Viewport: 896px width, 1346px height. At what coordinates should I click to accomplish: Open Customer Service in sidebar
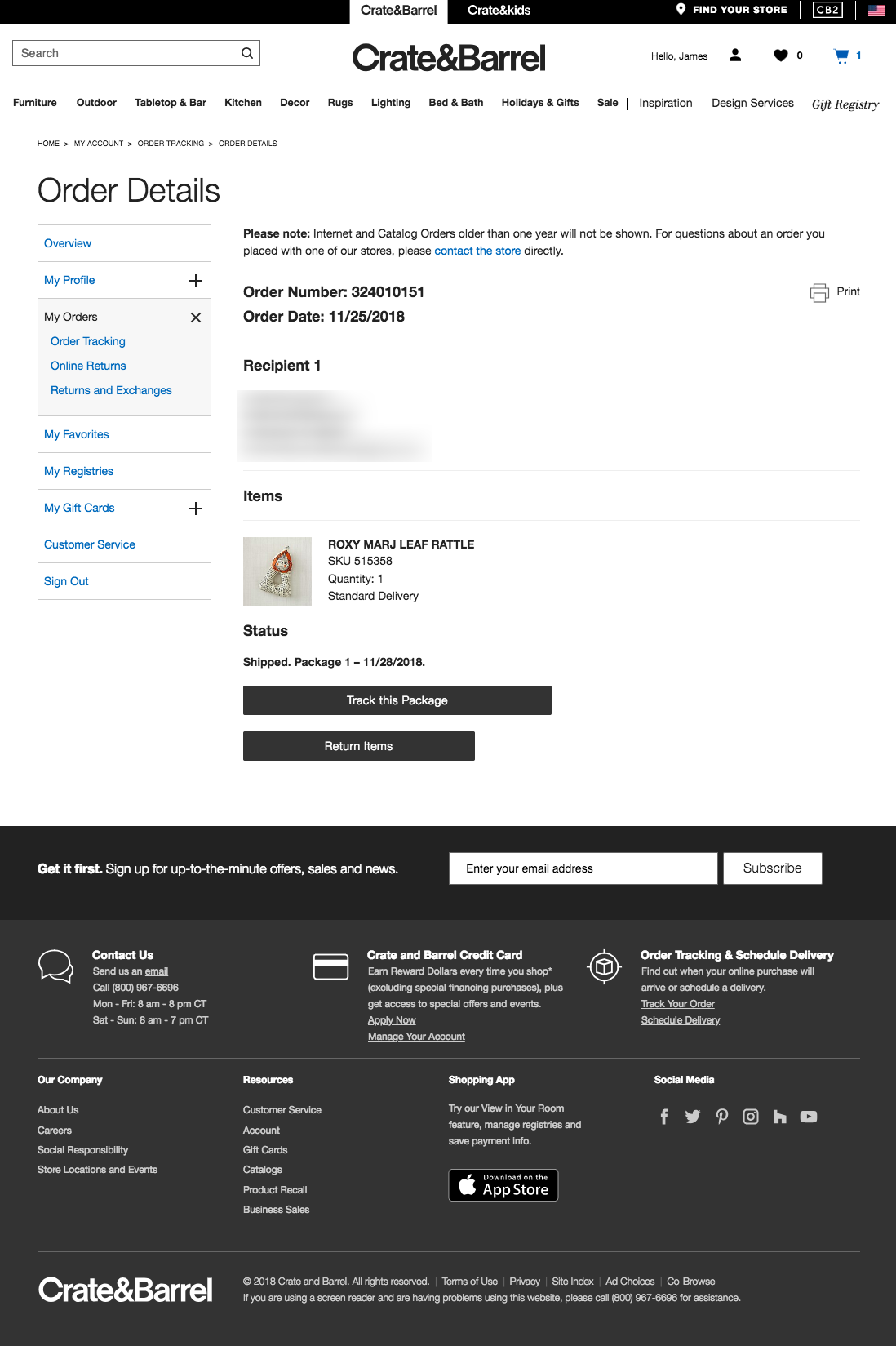point(90,544)
